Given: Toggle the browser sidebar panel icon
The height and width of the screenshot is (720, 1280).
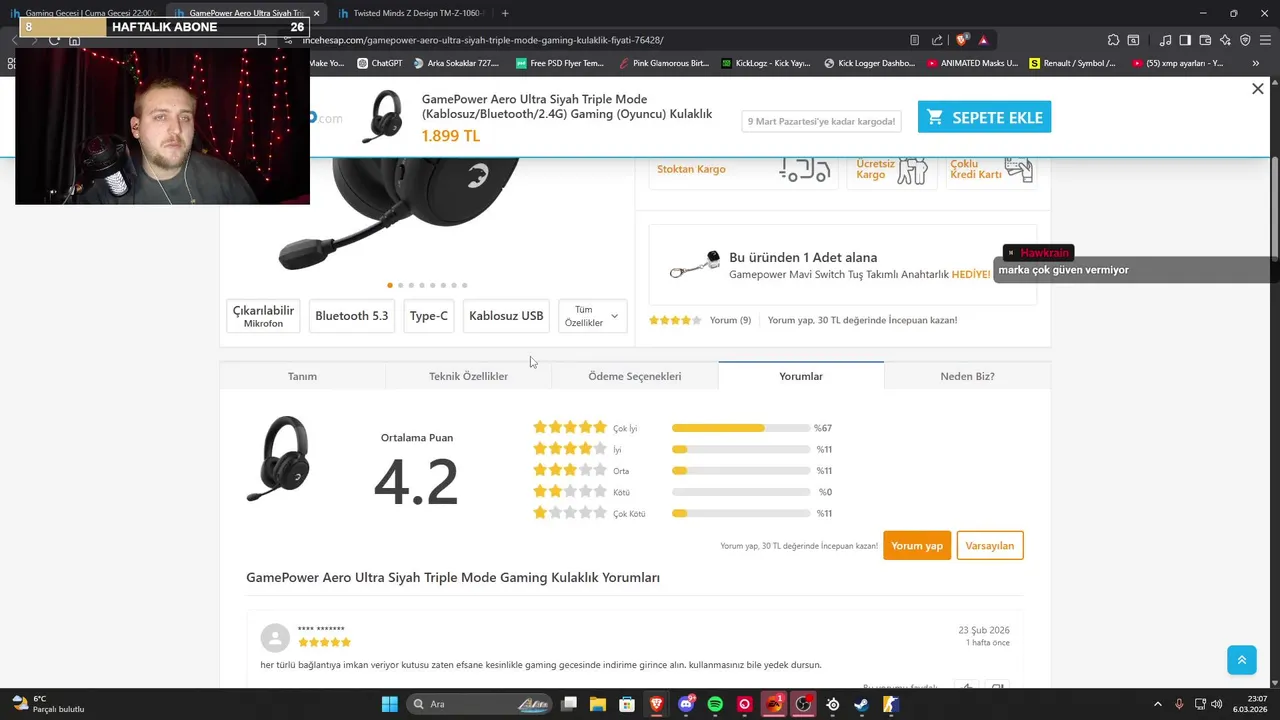Looking at the screenshot, I should tap(1185, 40).
